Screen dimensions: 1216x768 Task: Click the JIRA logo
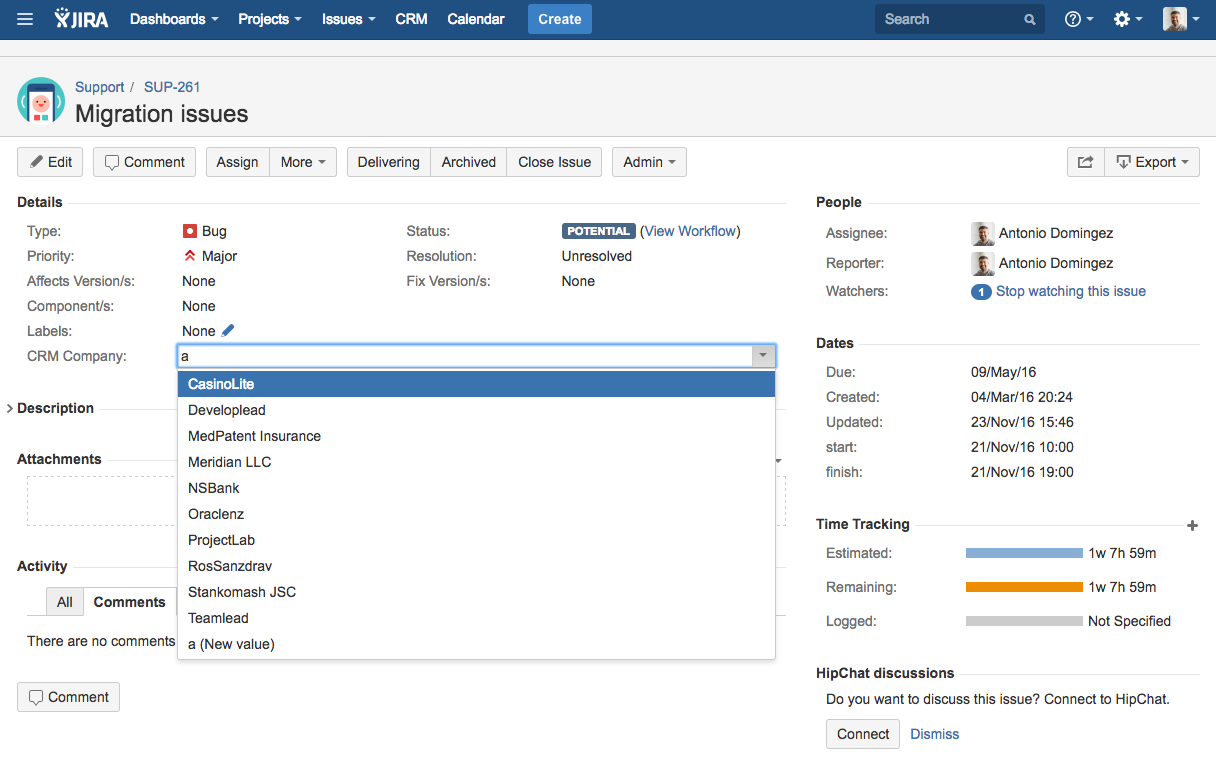81,19
